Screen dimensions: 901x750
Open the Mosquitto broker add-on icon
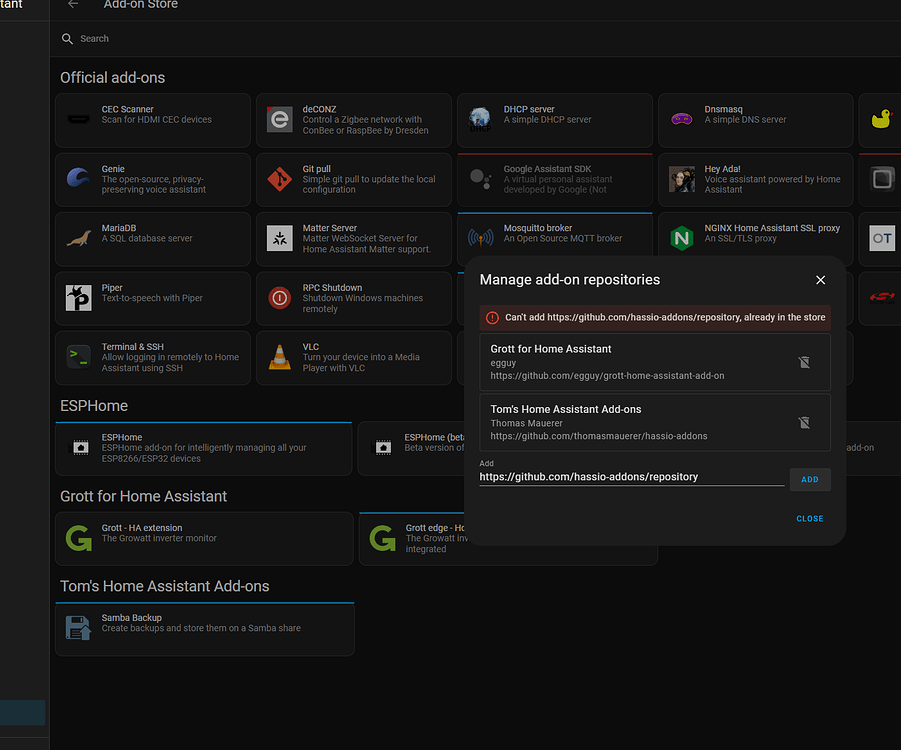click(x=480, y=238)
